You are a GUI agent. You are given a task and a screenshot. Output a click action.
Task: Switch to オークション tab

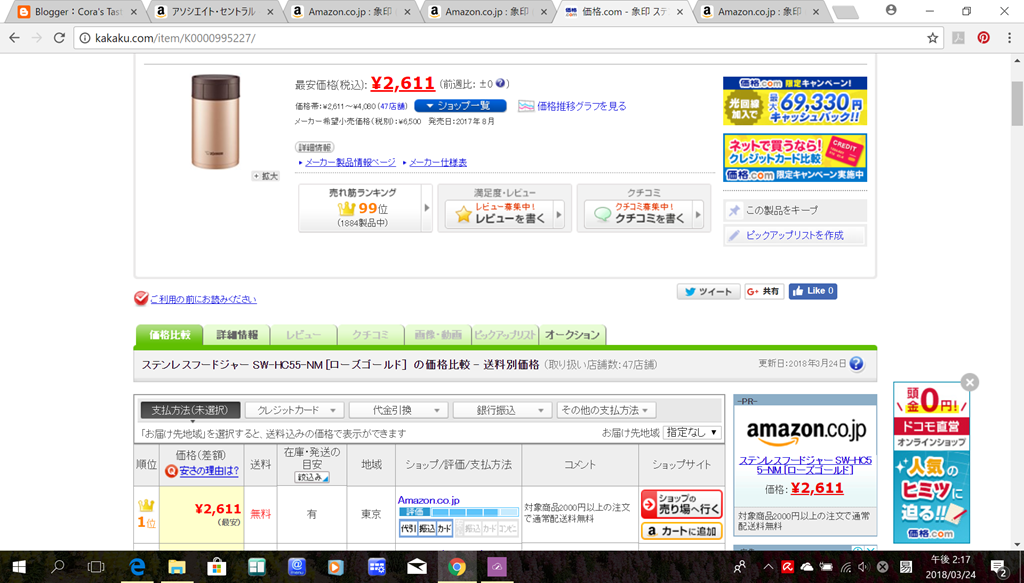572,334
